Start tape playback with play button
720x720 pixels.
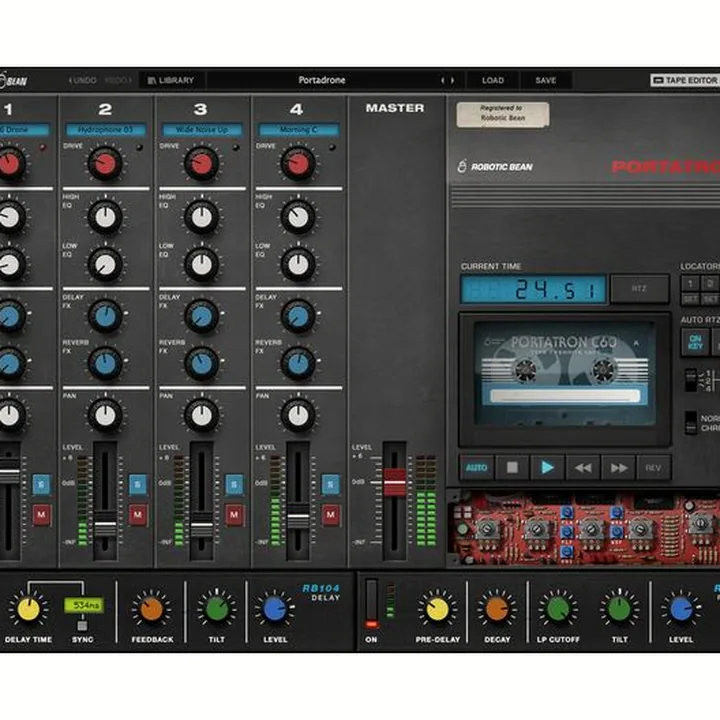547,468
